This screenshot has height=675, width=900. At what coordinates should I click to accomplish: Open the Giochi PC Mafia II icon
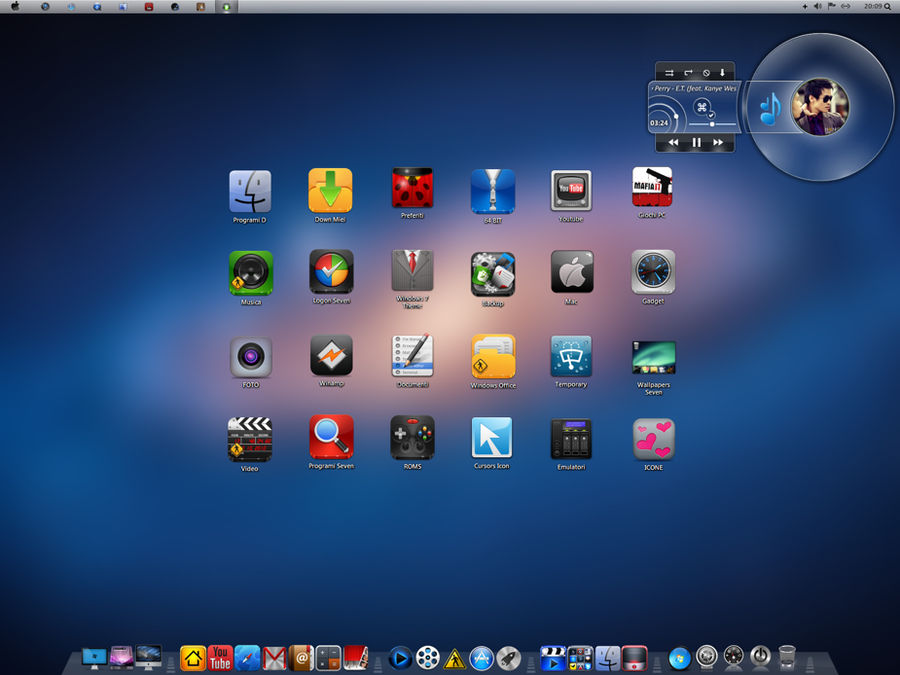tap(652, 187)
